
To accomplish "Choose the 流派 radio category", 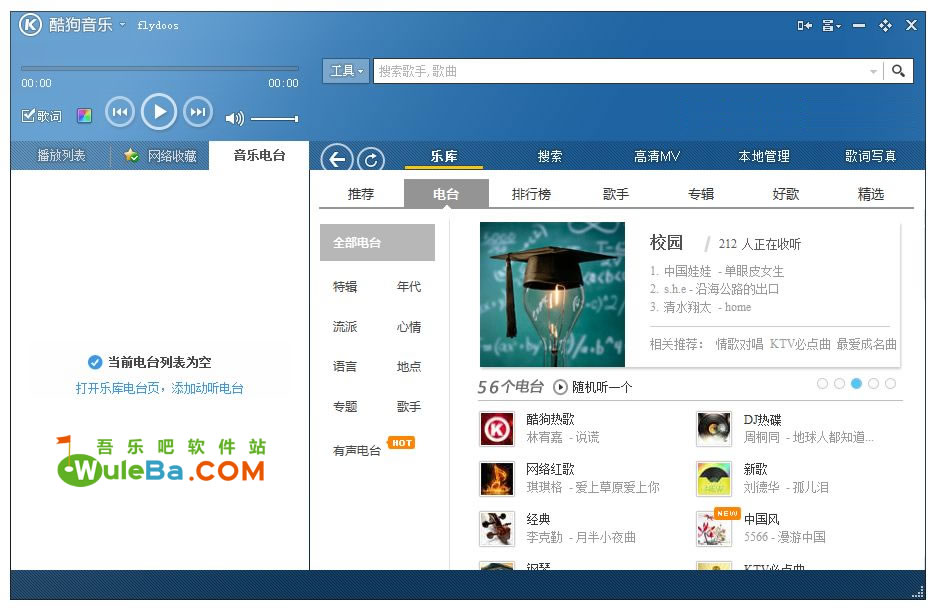I will point(345,326).
